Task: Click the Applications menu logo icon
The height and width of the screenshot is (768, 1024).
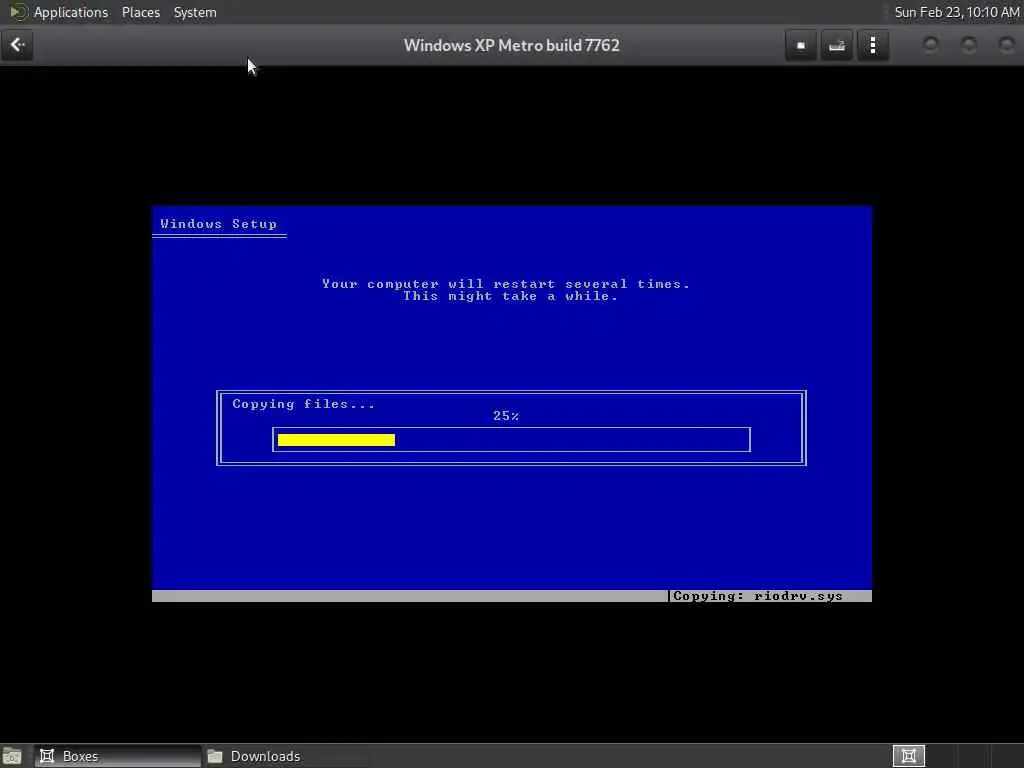Action: pyautogui.click(x=18, y=12)
